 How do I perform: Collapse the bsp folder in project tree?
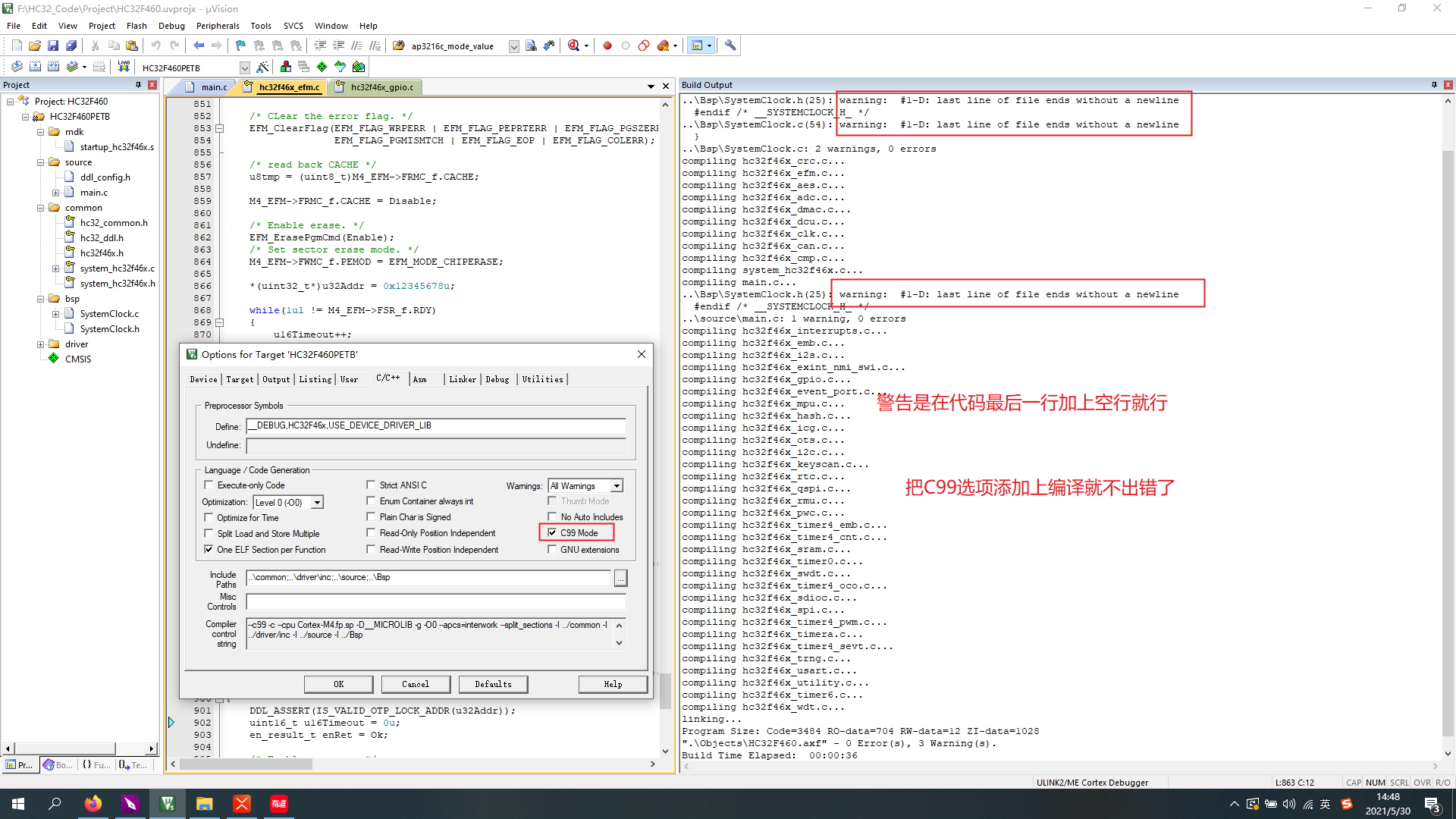pos(41,299)
